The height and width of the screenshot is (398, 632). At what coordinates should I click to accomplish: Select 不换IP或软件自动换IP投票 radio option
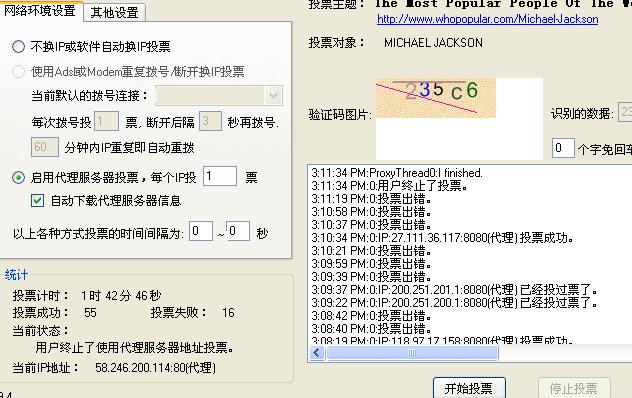(x=19, y=47)
